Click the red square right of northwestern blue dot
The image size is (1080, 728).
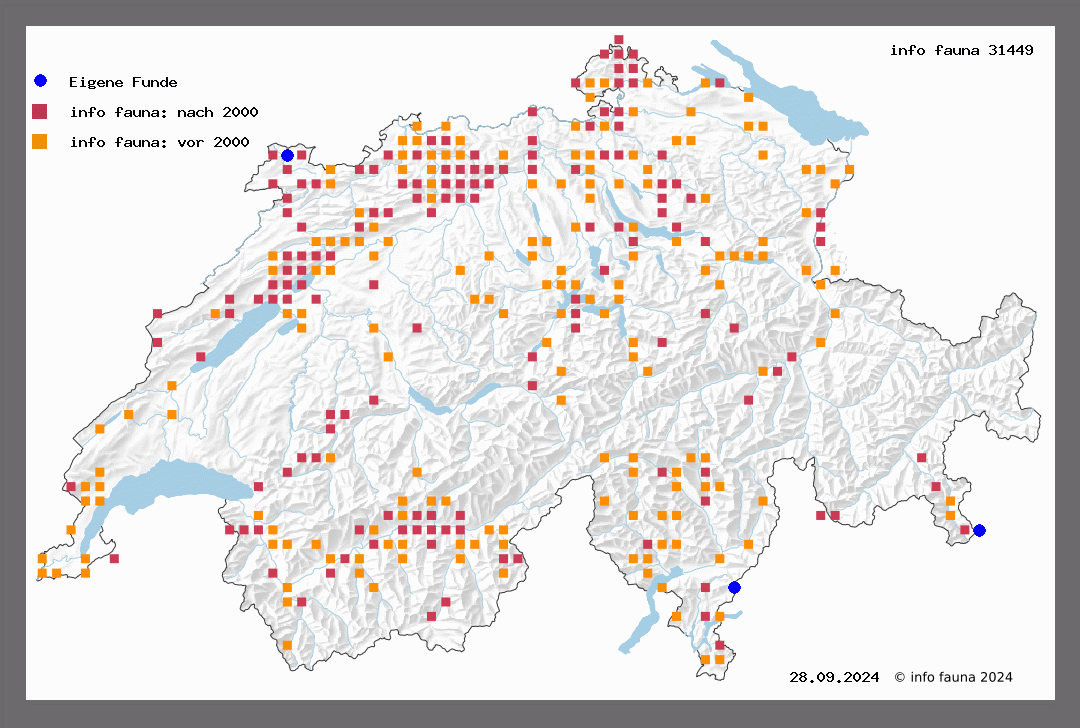point(301,155)
